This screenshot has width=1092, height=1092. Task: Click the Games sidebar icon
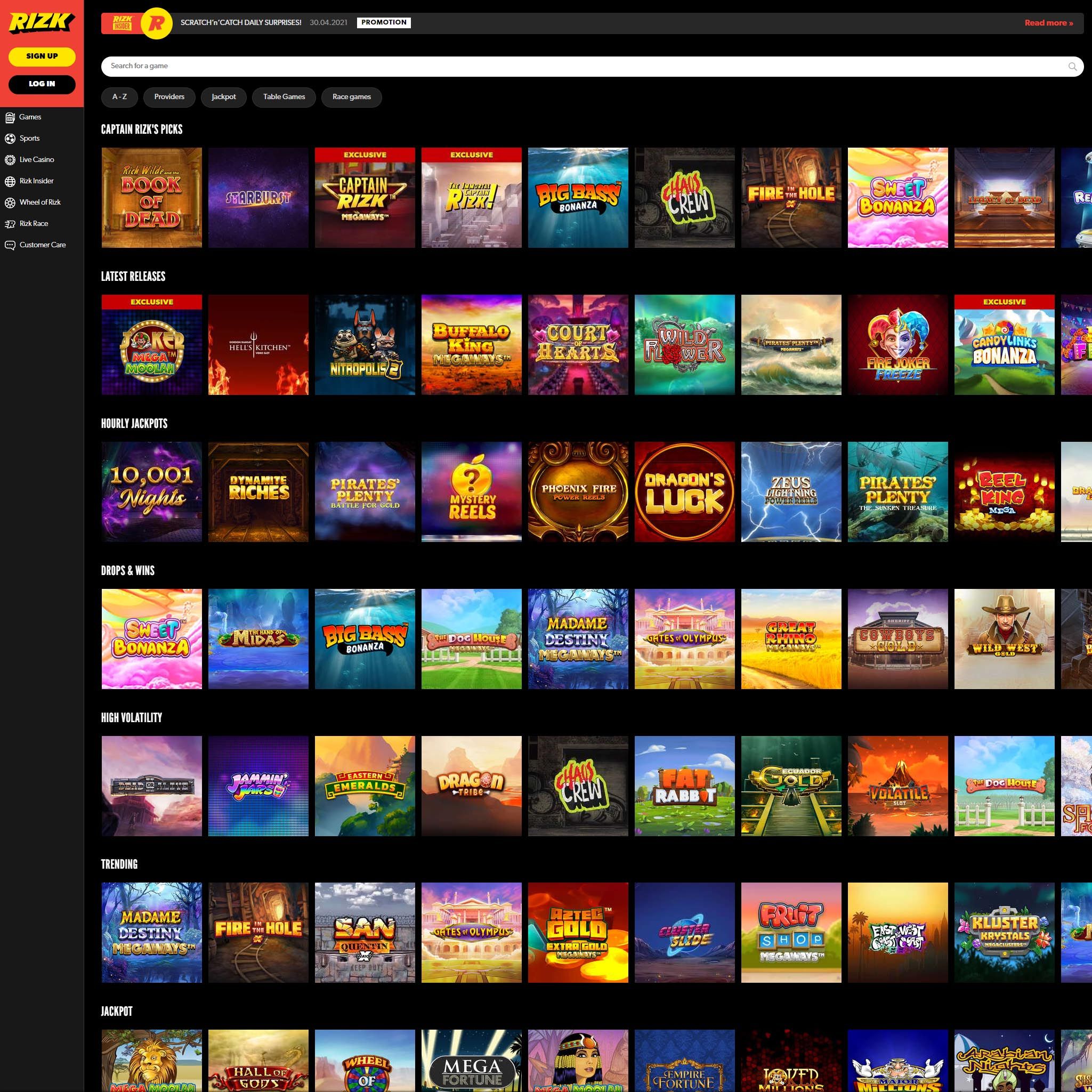(10, 118)
